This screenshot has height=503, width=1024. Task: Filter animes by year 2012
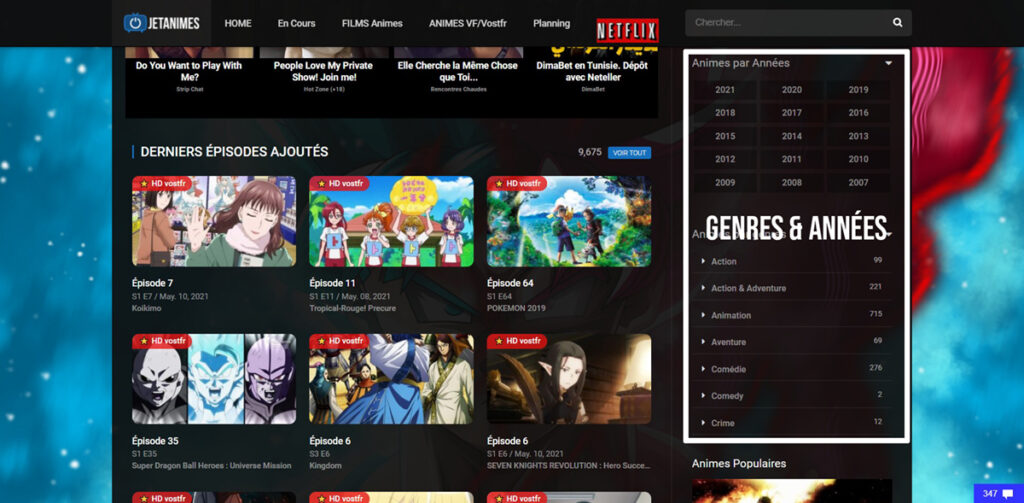pos(725,159)
